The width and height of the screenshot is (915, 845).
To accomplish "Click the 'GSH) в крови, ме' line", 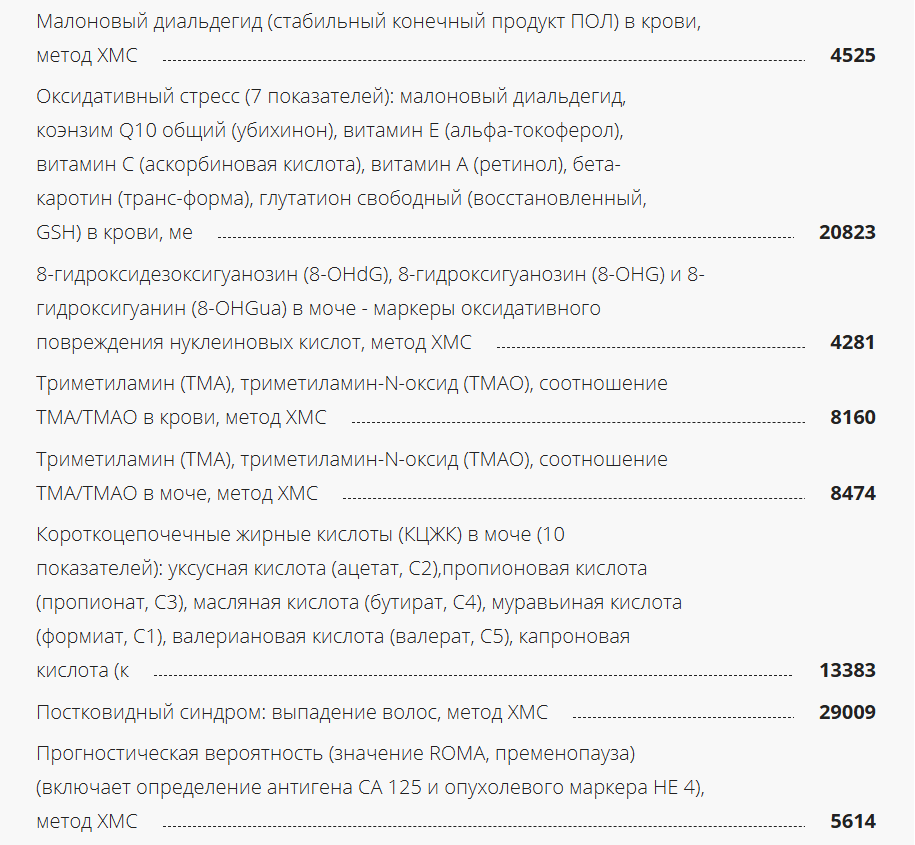I will point(114,232).
